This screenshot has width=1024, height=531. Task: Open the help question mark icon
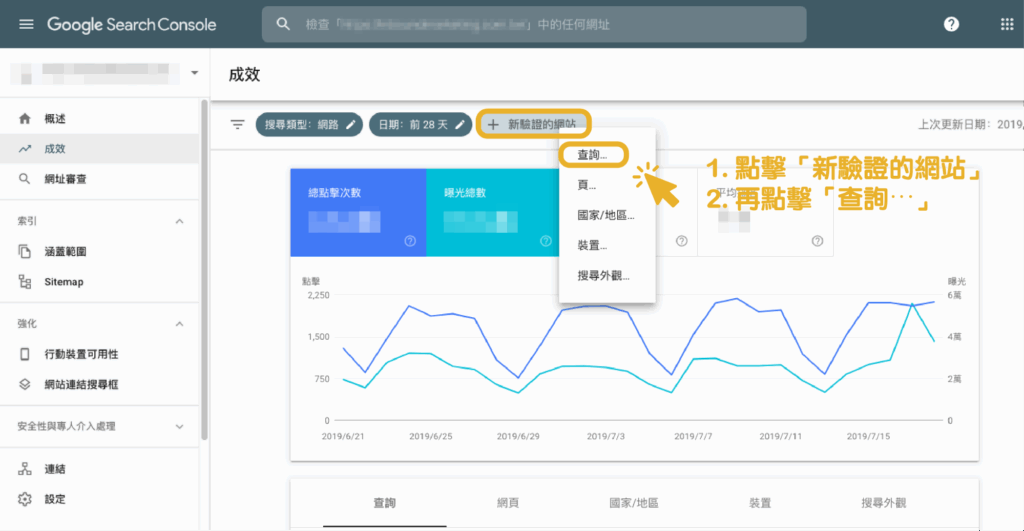click(x=952, y=24)
